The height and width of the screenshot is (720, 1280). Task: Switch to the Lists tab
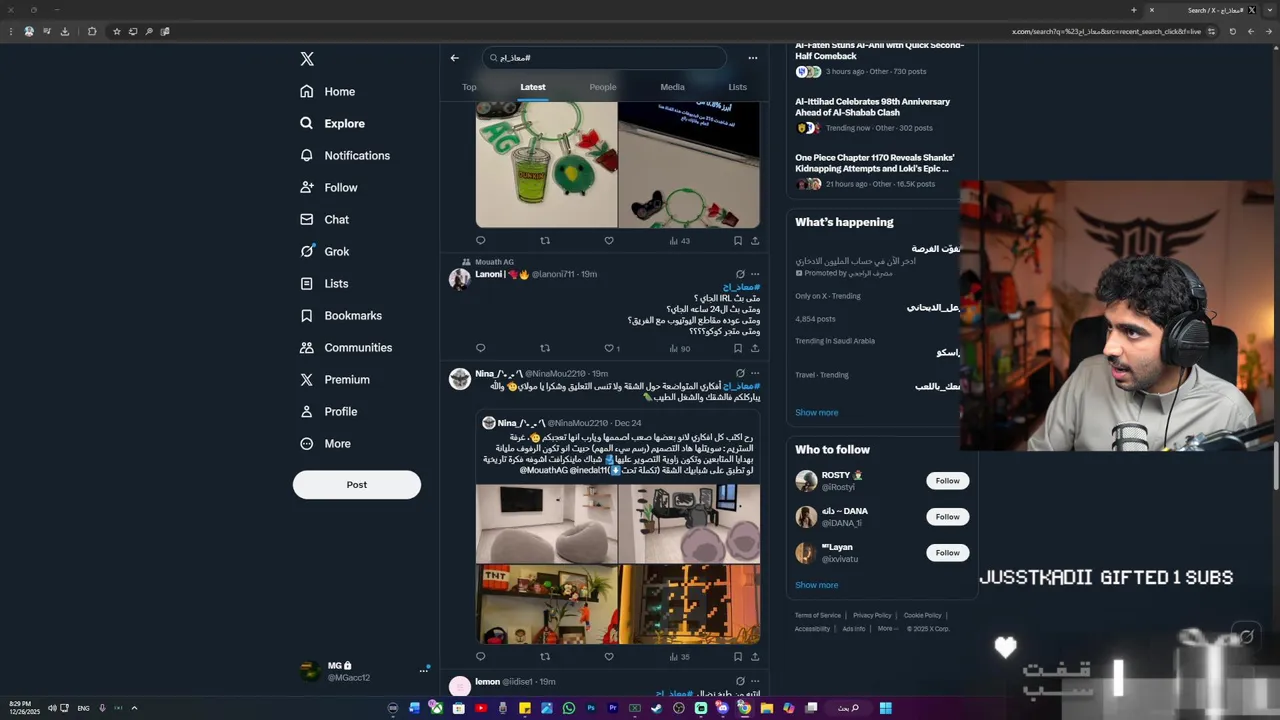point(738,87)
